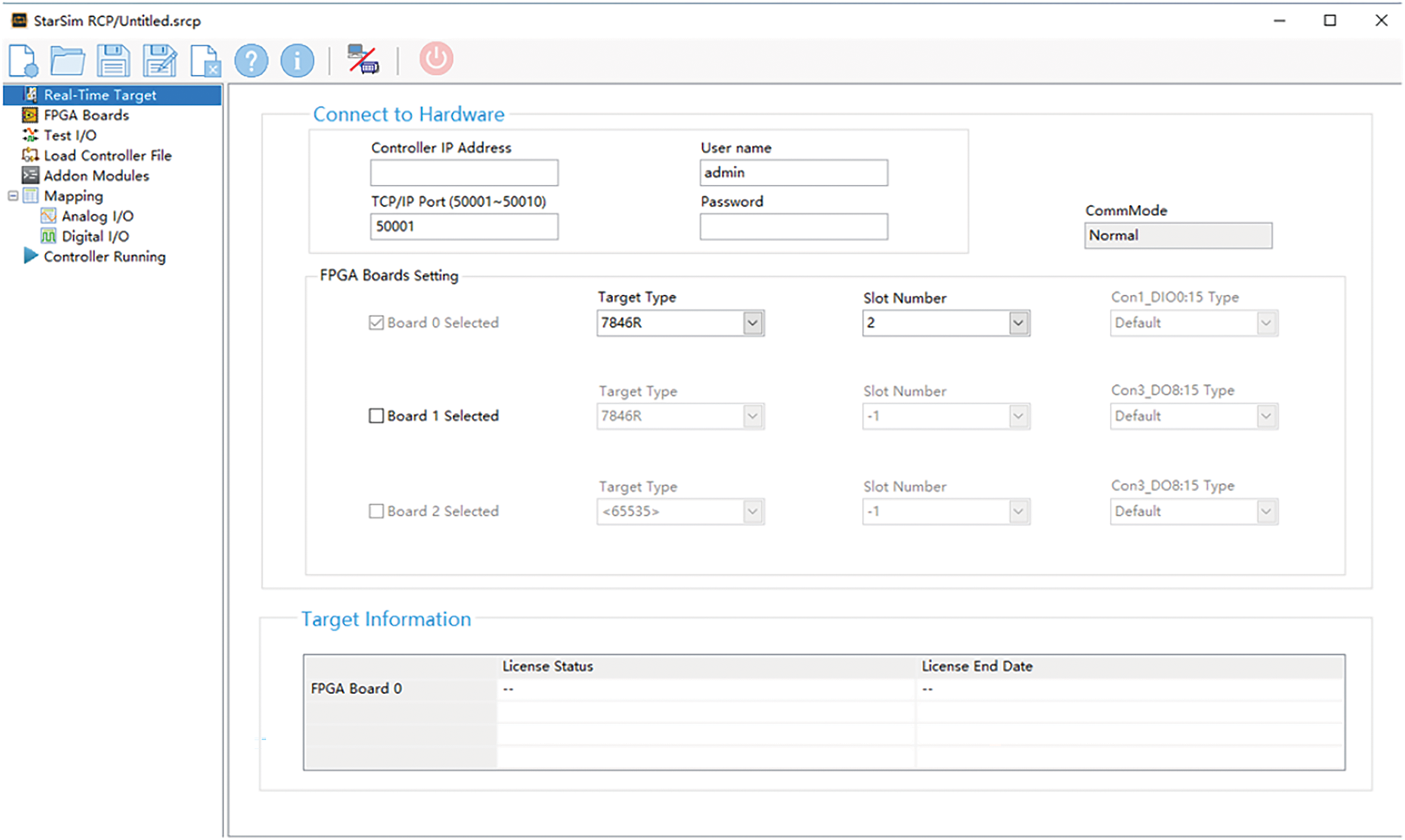Open Help with the question mark icon
Viewport: 1405px width, 840px height.
click(x=251, y=60)
